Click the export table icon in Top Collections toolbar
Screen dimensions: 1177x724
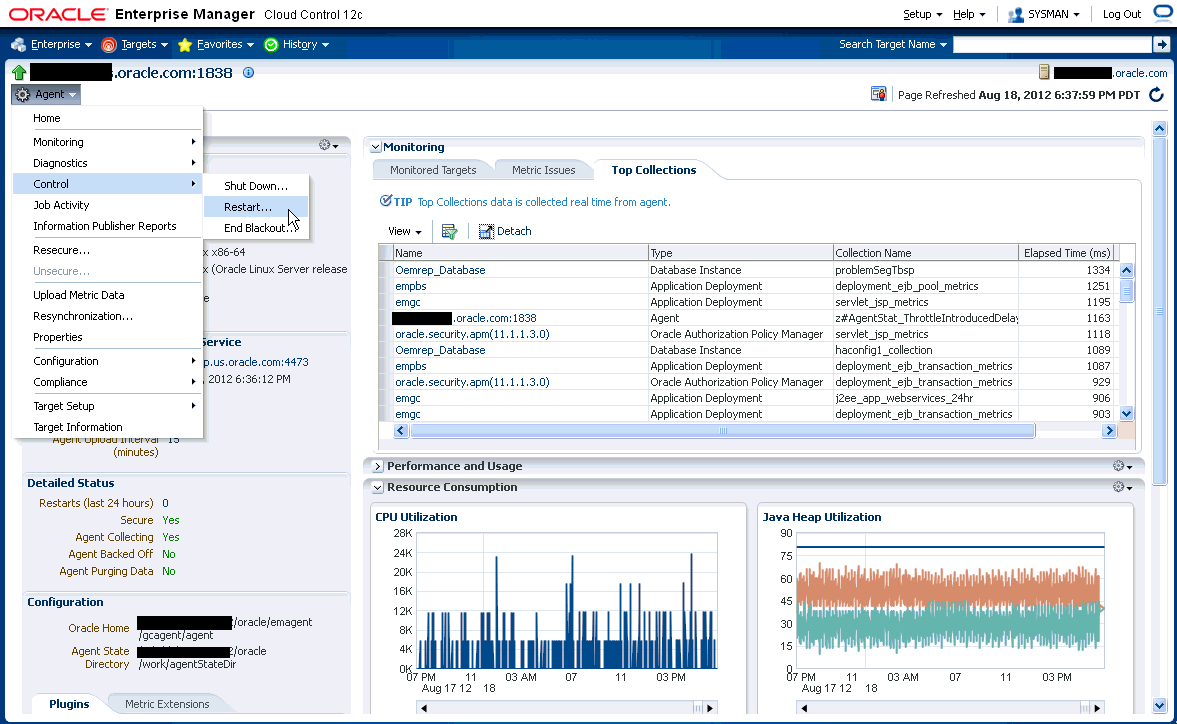[449, 232]
